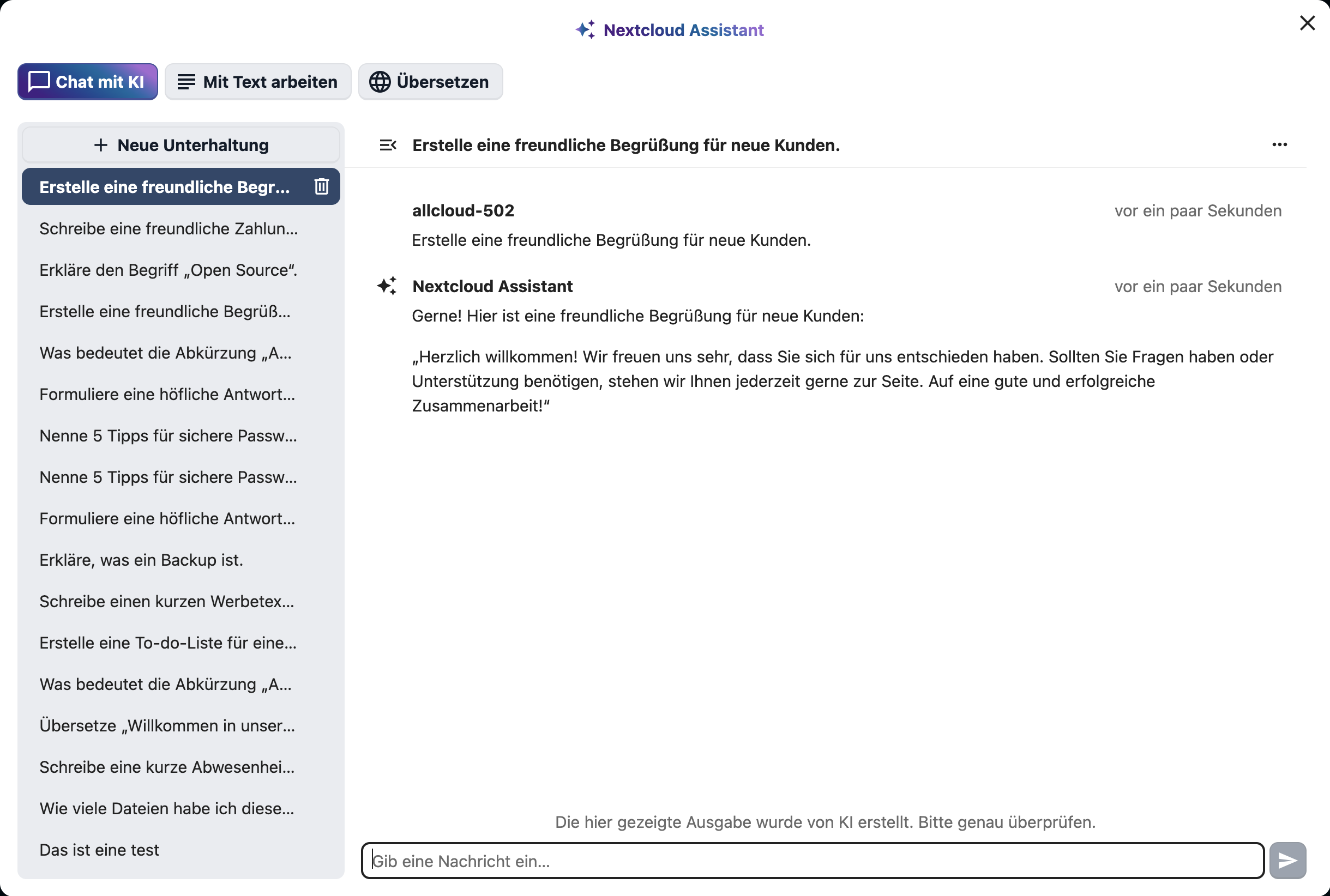Screen dimensions: 1330x896
Task: Focus the Gib eine Nachricht ein field
Action: point(813,861)
